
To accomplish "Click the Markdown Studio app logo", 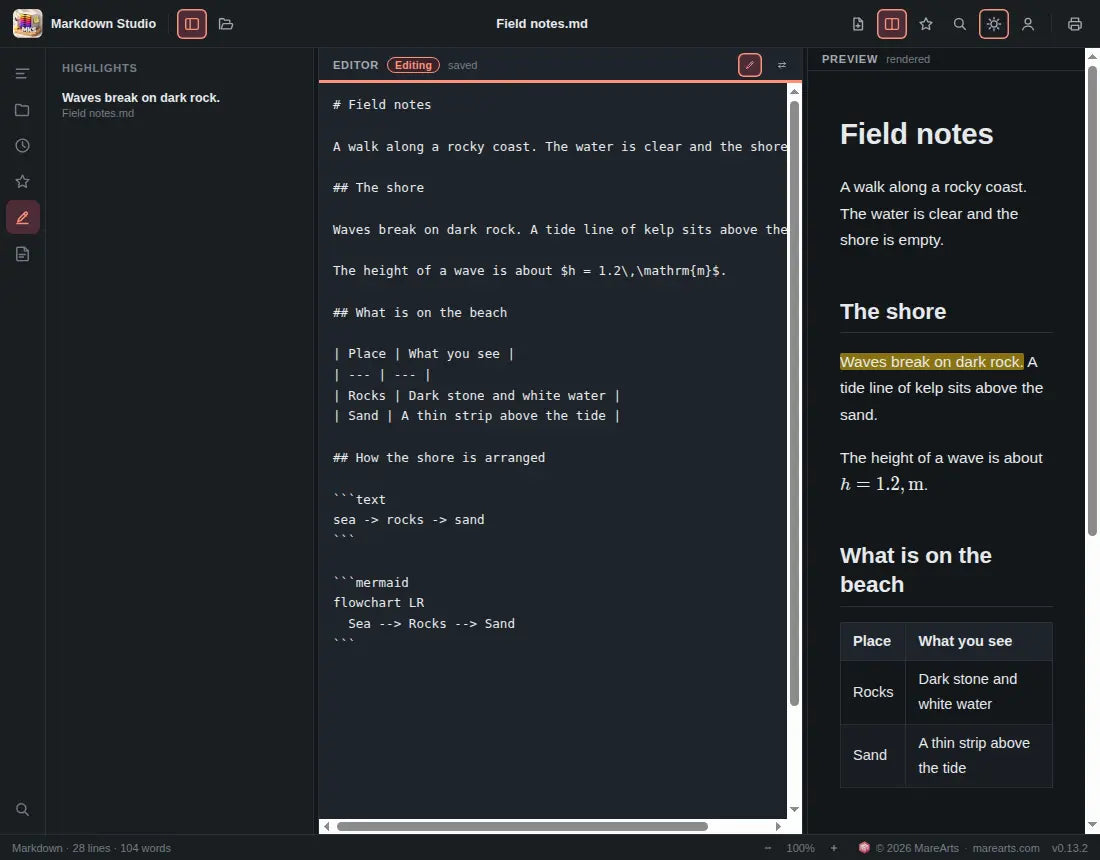I will point(27,24).
